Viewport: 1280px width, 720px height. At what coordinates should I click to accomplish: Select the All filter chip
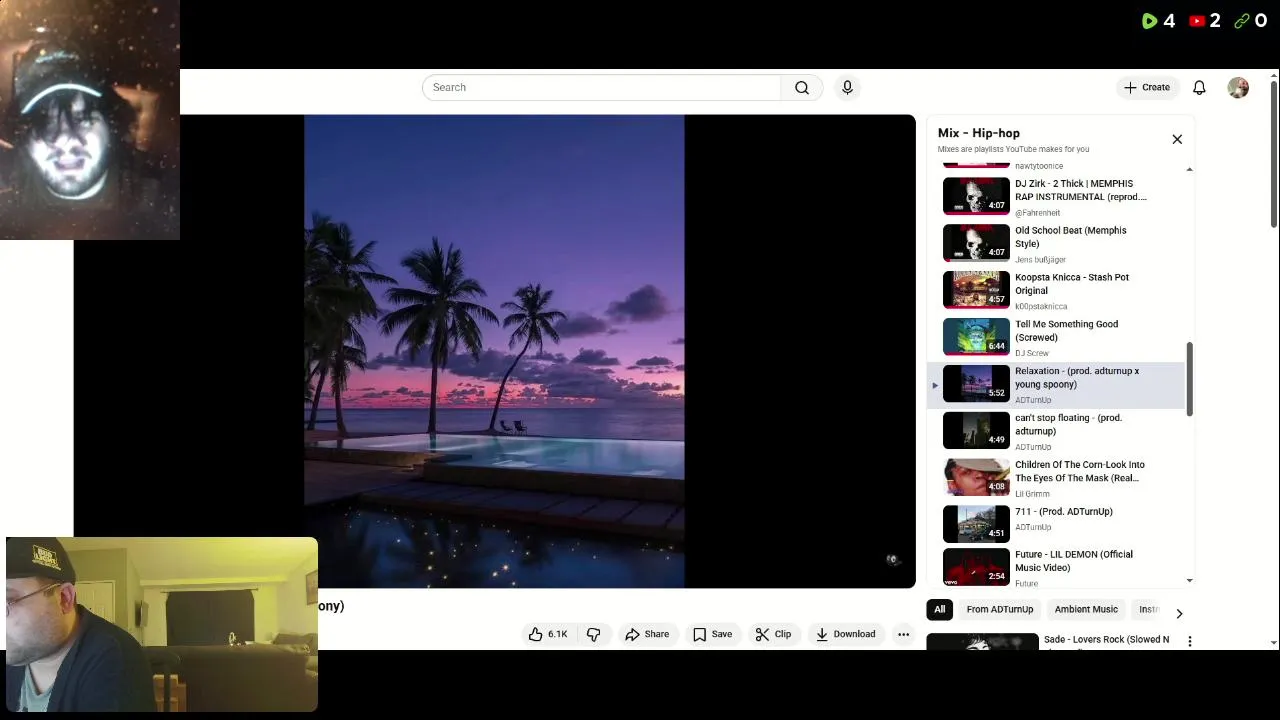[x=939, y=609]
